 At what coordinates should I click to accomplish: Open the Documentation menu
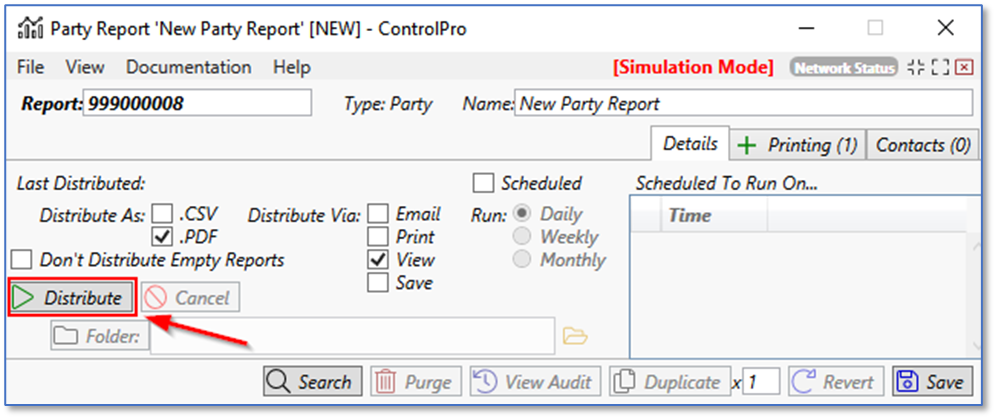(188, 68)
